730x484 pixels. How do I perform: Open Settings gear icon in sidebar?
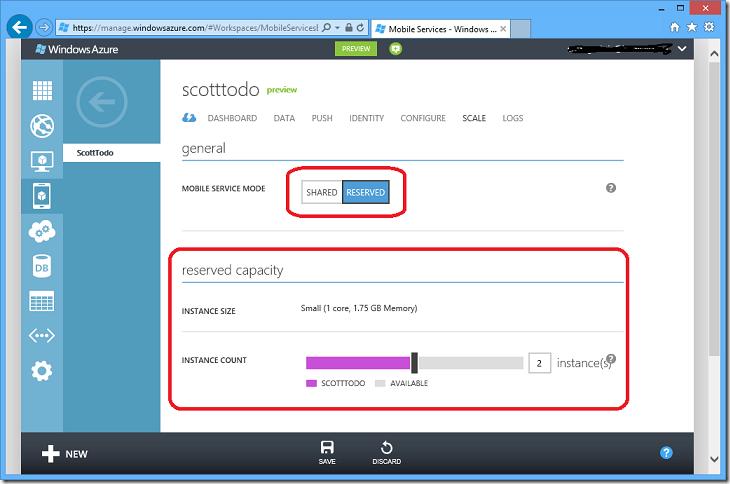click(42, 371)
